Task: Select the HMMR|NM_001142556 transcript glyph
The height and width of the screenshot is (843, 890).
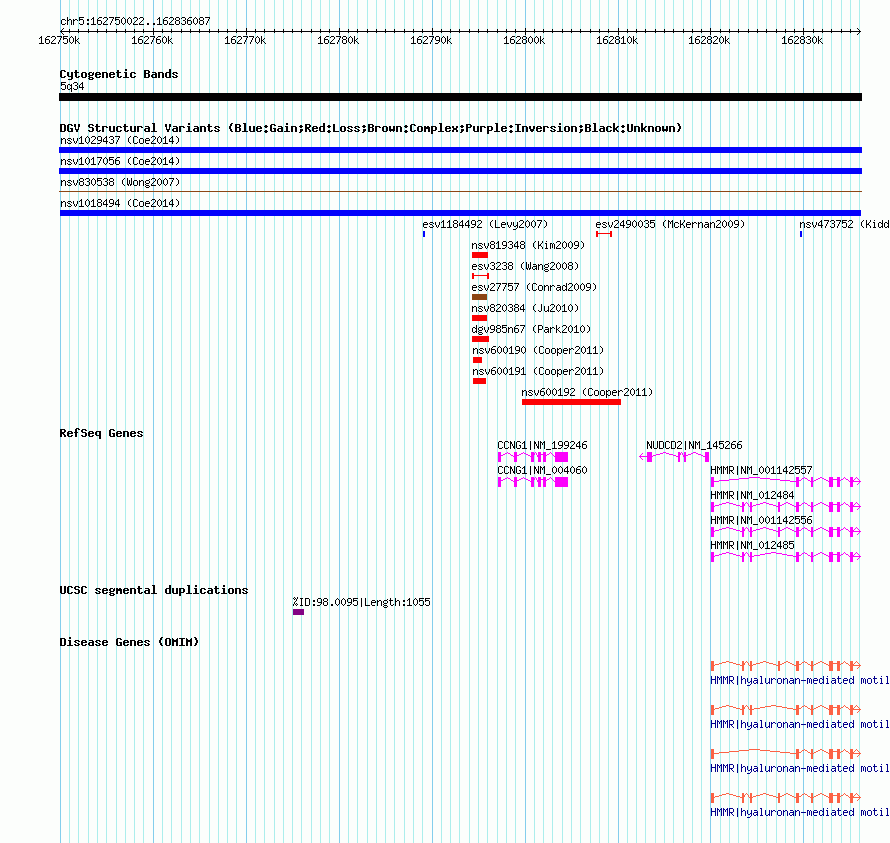Action: [786, 532]
